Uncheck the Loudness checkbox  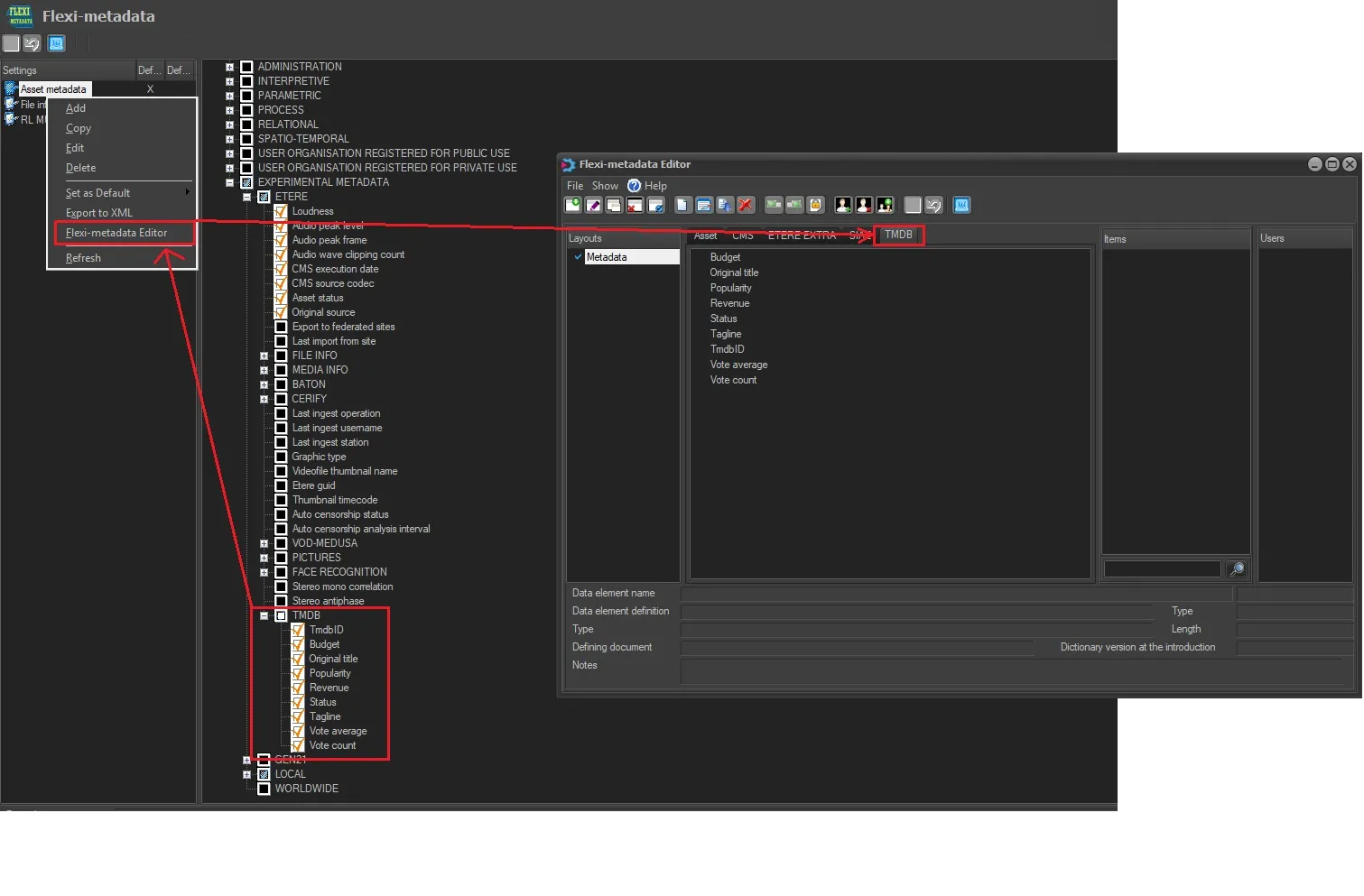click(281, 211)
